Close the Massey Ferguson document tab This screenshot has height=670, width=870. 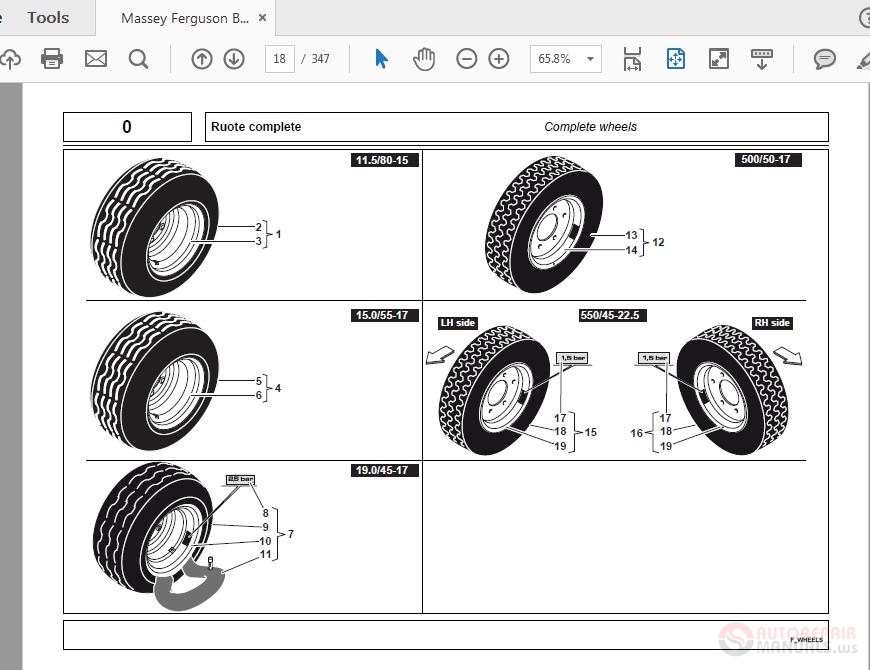click(x=263, y=18)
